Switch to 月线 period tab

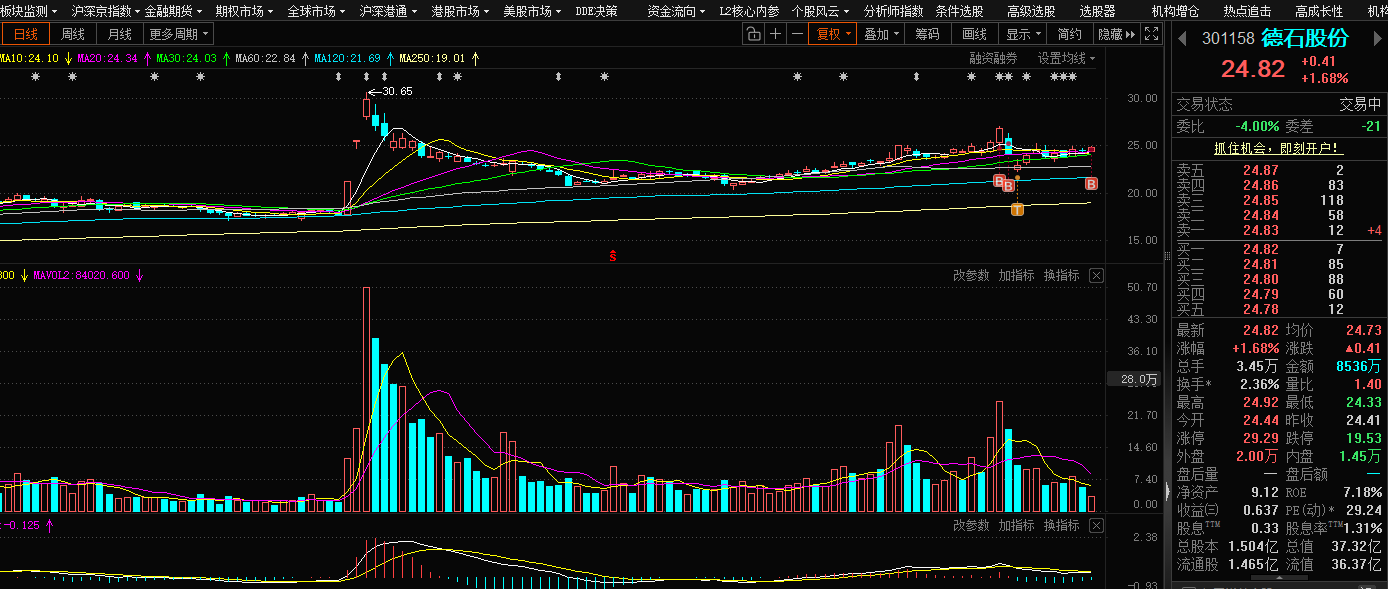pyautogui.click(x=120, y=34)
